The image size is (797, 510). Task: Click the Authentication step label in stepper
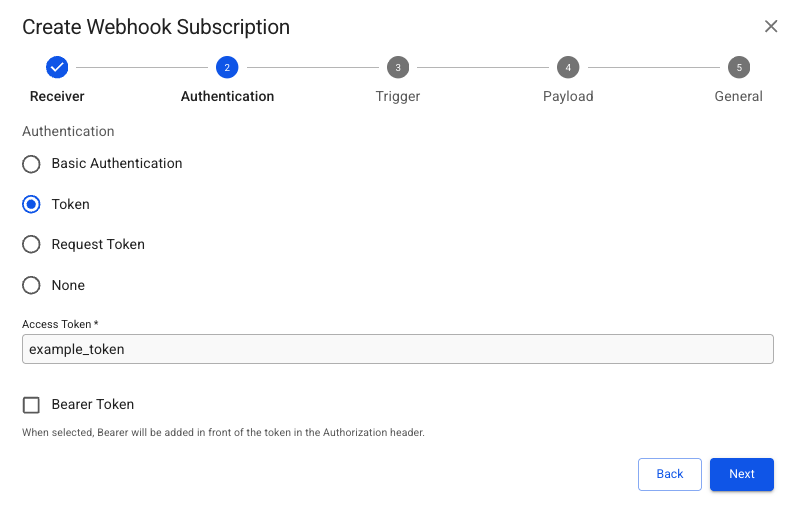pyautogui.click(x=227, y=97)
